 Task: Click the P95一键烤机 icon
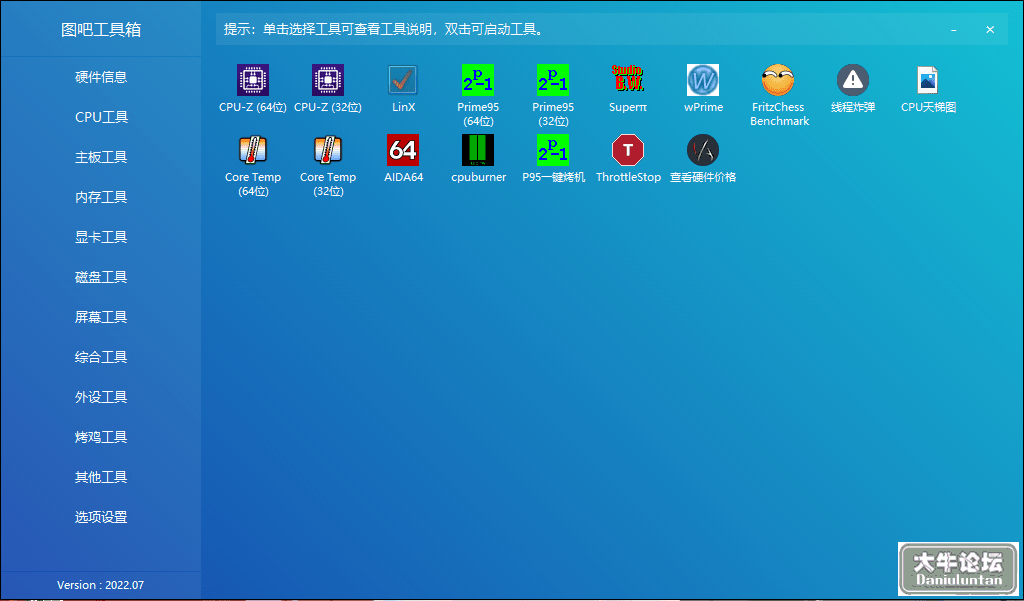click(553, 150)
